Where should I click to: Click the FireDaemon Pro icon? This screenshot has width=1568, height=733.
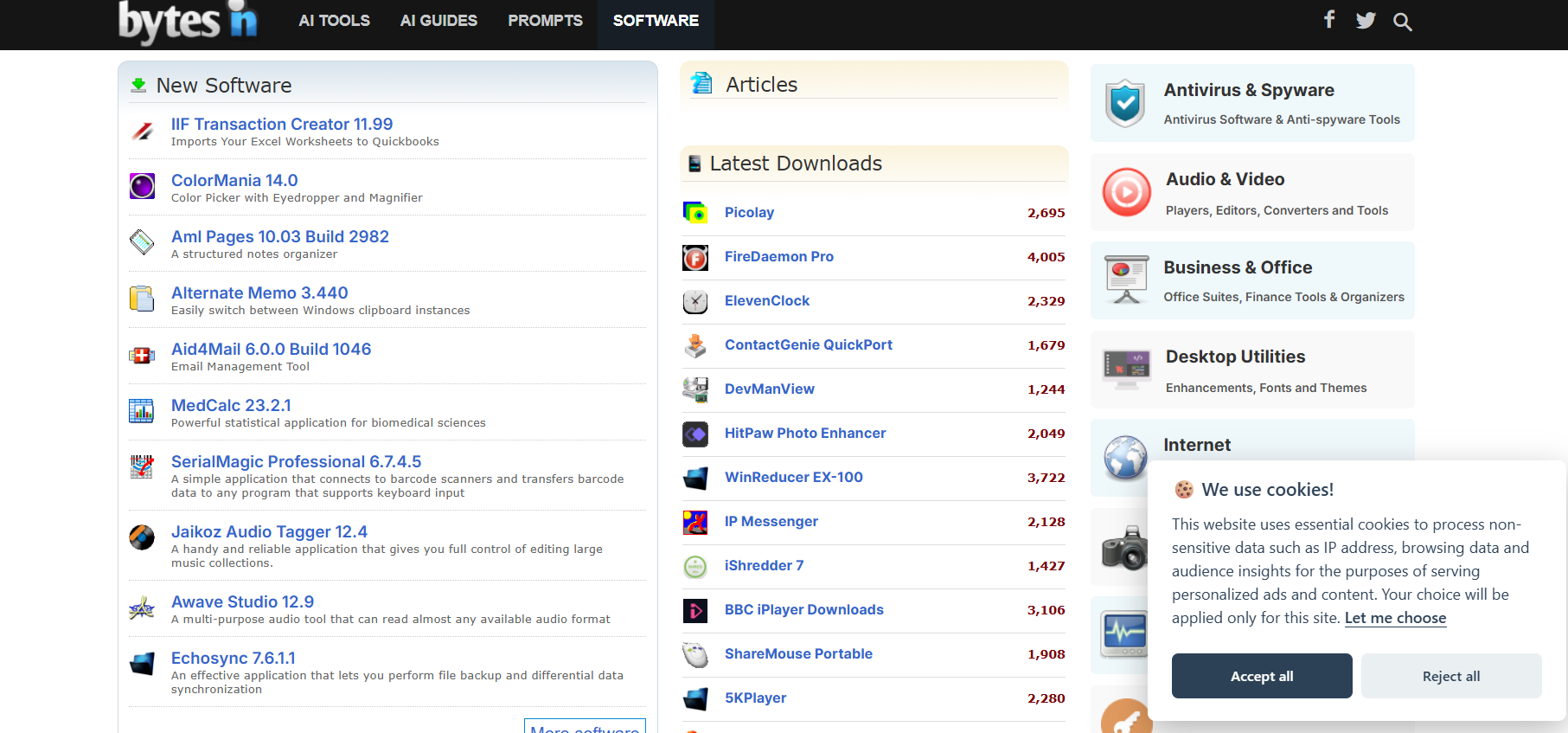(x=695, y=257)
